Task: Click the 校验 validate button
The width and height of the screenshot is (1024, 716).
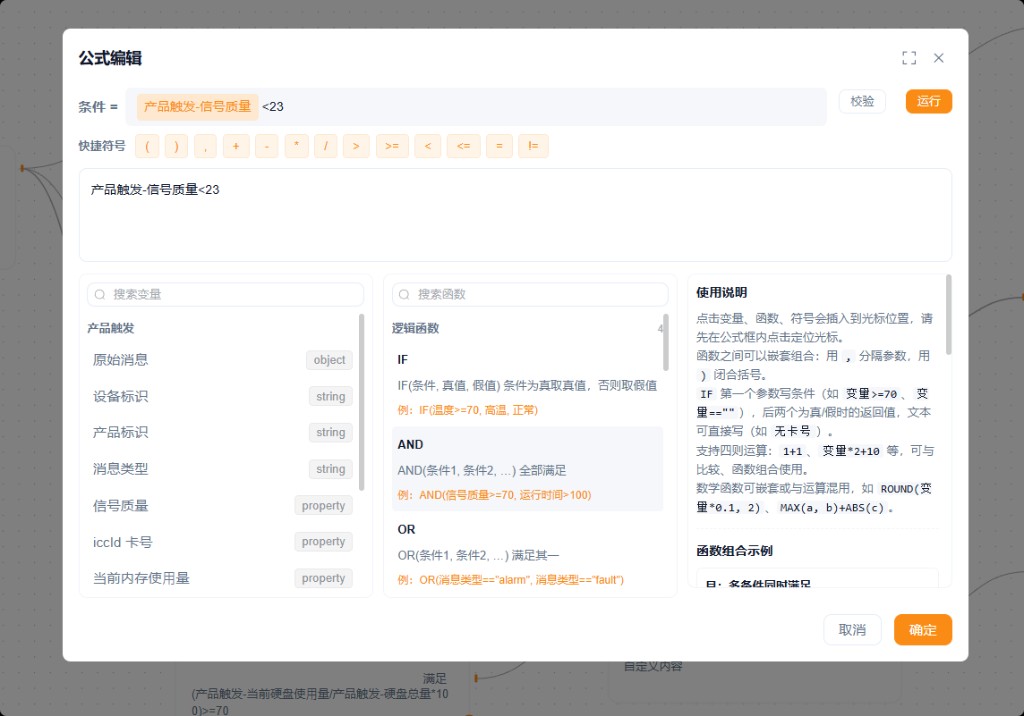Action: 862,101
